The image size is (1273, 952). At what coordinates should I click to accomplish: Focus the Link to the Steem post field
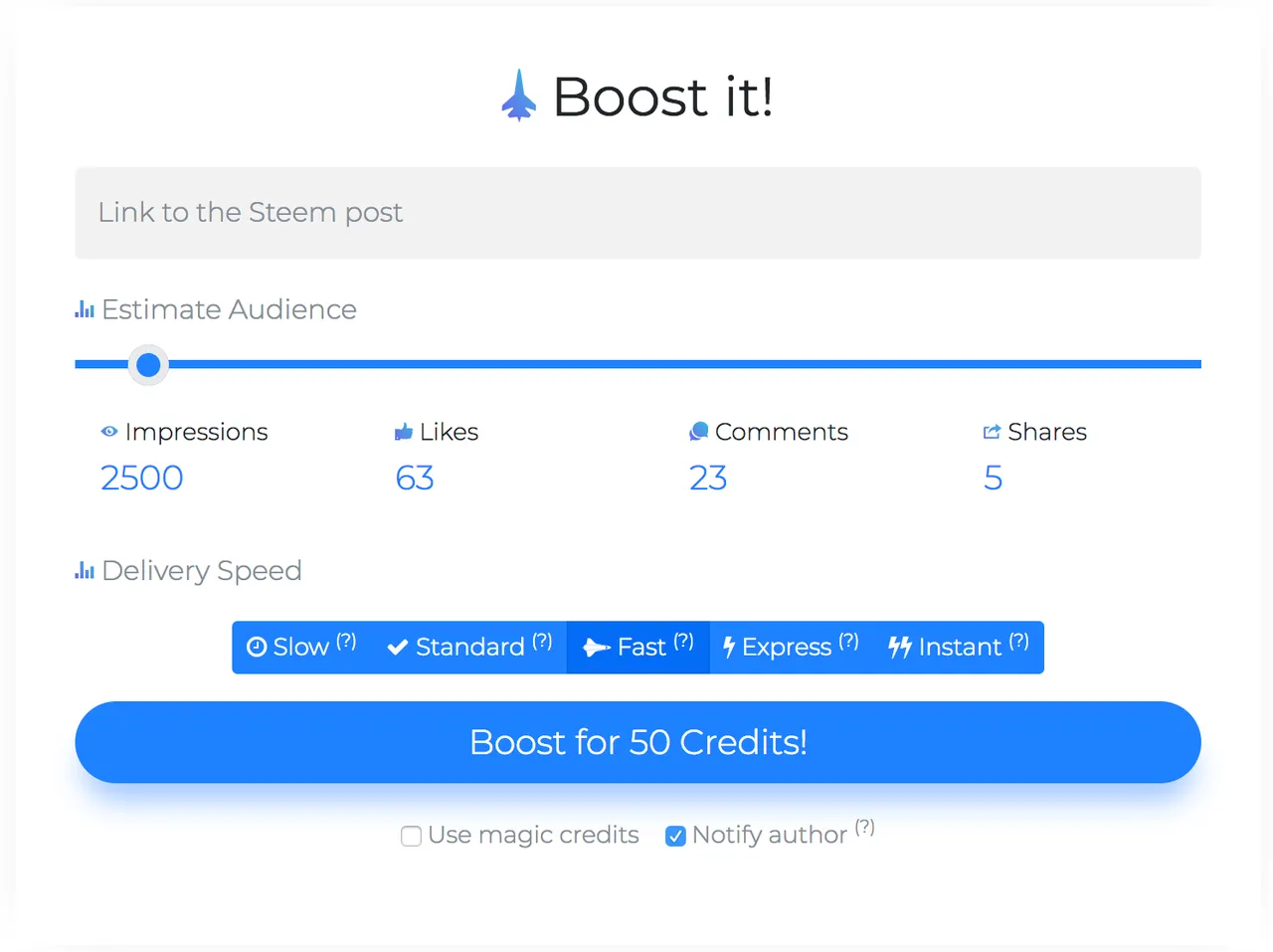(x=637, y=213)
